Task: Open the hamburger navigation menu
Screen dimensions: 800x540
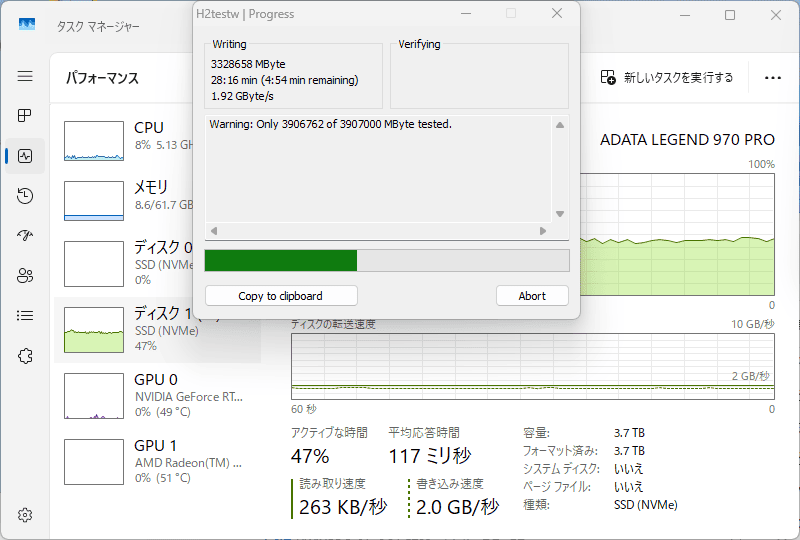Action: 25,77
